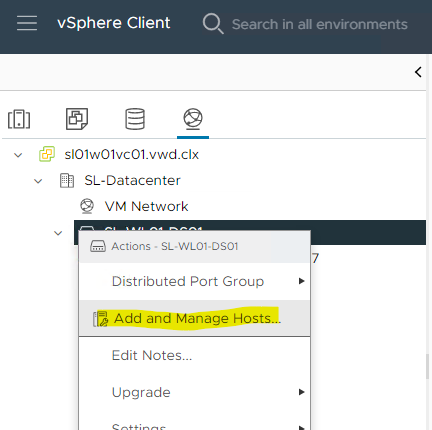Image resolution: width=432 pixels, height=430 pixels.
Task: Open the Upgrade submenu
Action: pos(195,392)
